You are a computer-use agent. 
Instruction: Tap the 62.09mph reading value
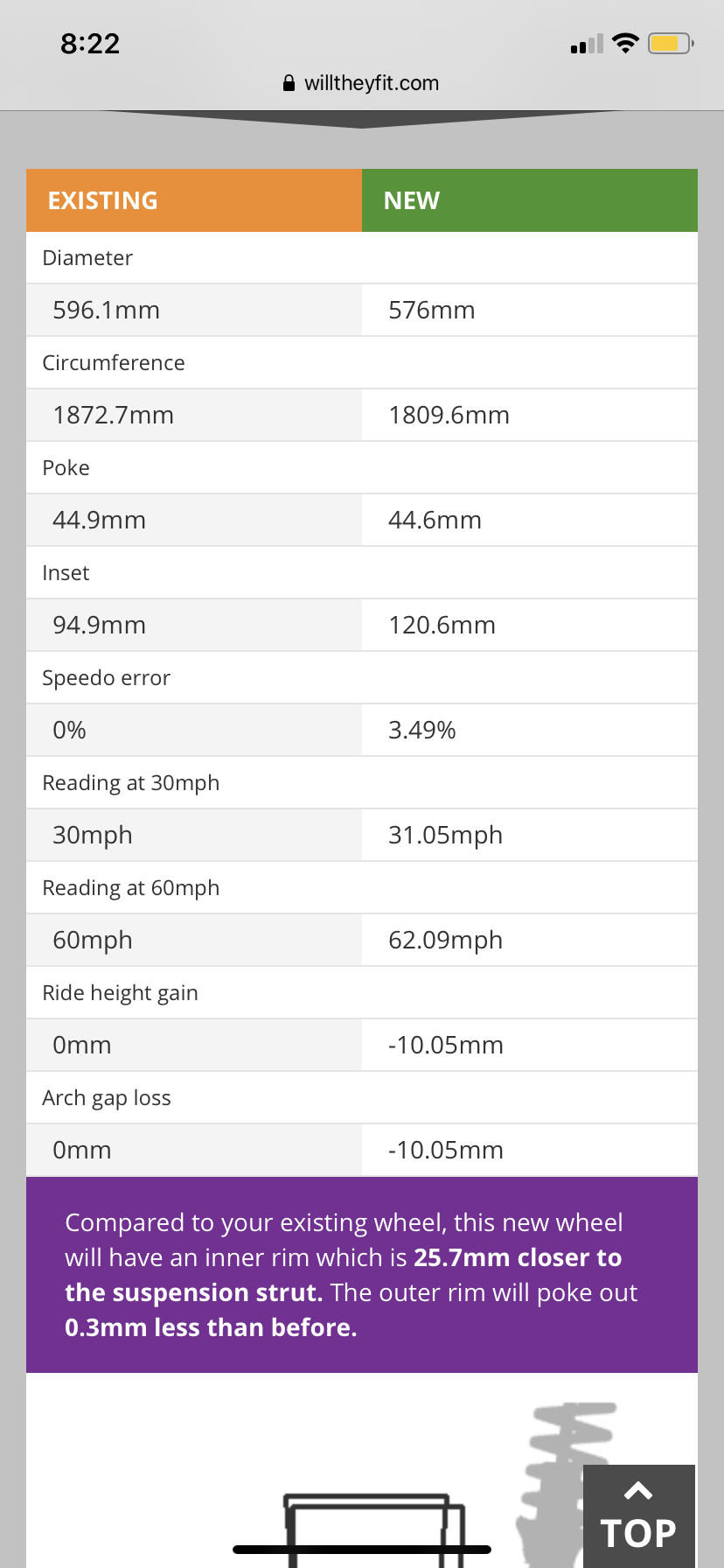[446, 941]
